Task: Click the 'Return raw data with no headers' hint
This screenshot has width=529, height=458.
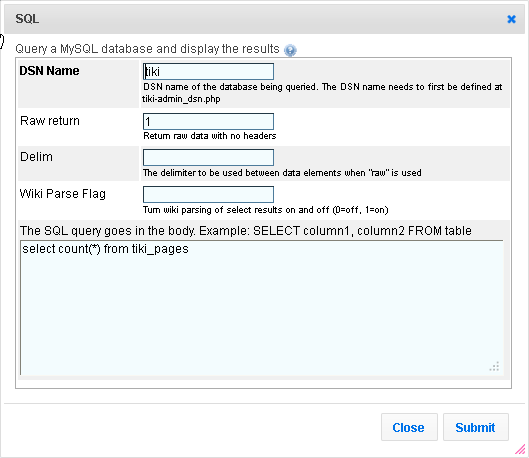Action: [x=210, y=136]
